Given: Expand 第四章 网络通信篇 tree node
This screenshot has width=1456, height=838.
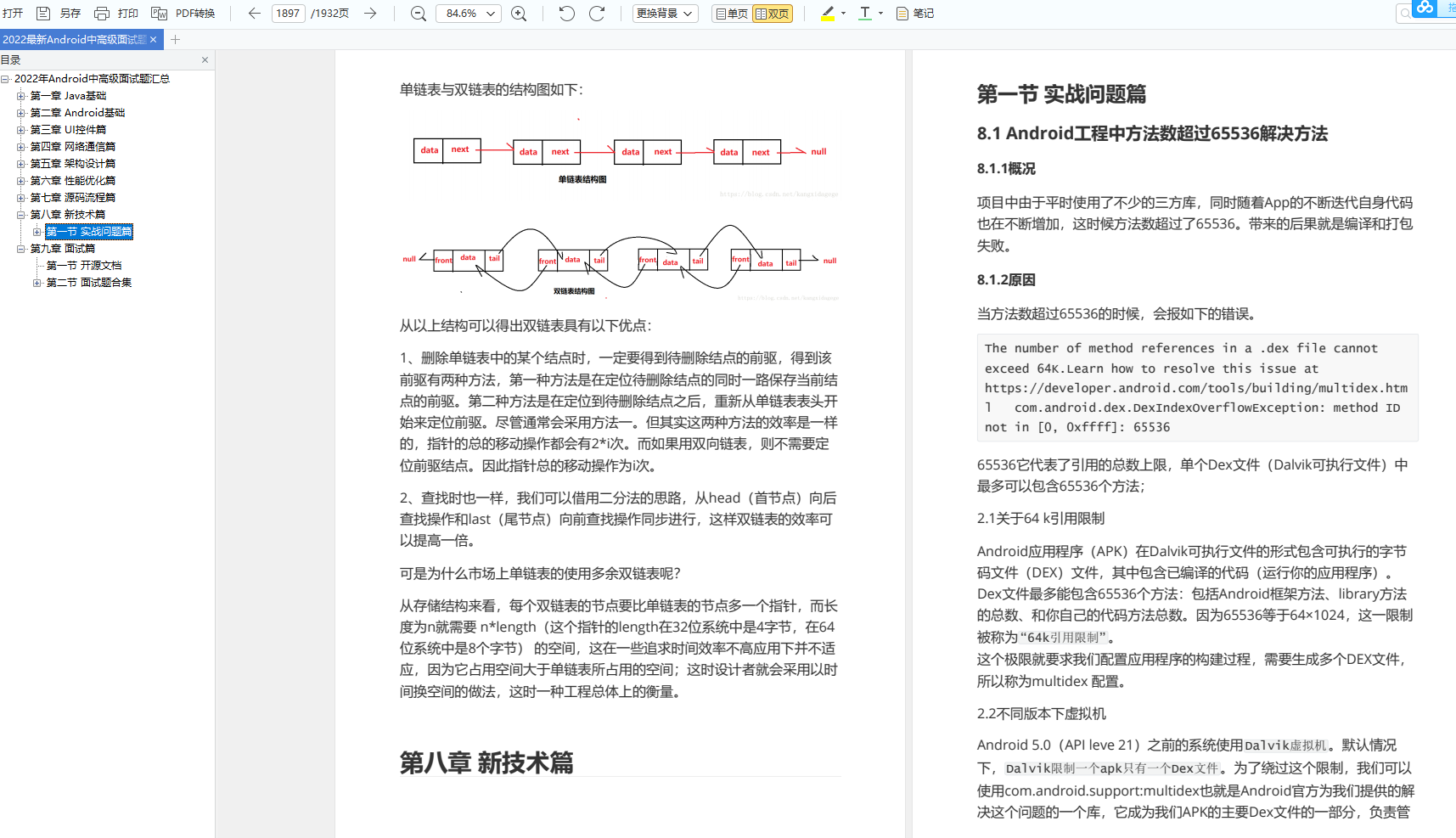Looking at the screenshot, I should (x=21, y=147).
